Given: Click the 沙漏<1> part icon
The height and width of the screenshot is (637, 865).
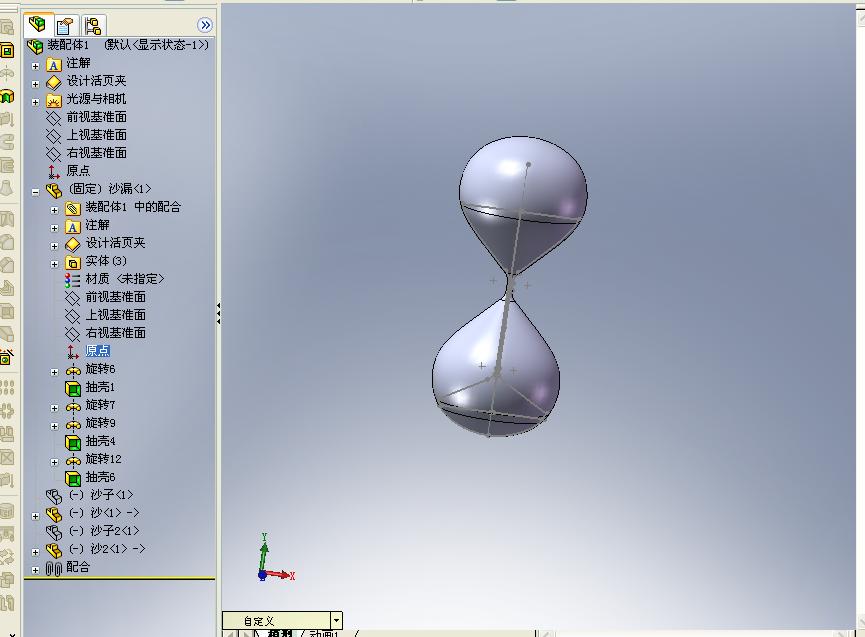Looking at the screenshot, I should click(54, 190).
